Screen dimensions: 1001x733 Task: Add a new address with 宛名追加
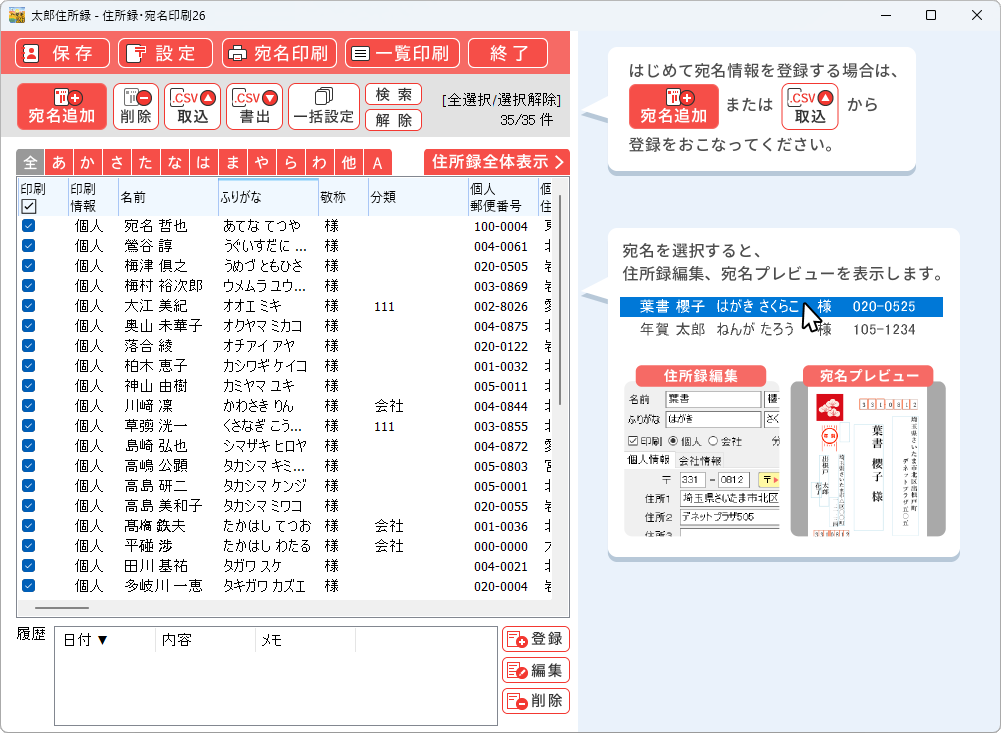(x=61, y=106)
